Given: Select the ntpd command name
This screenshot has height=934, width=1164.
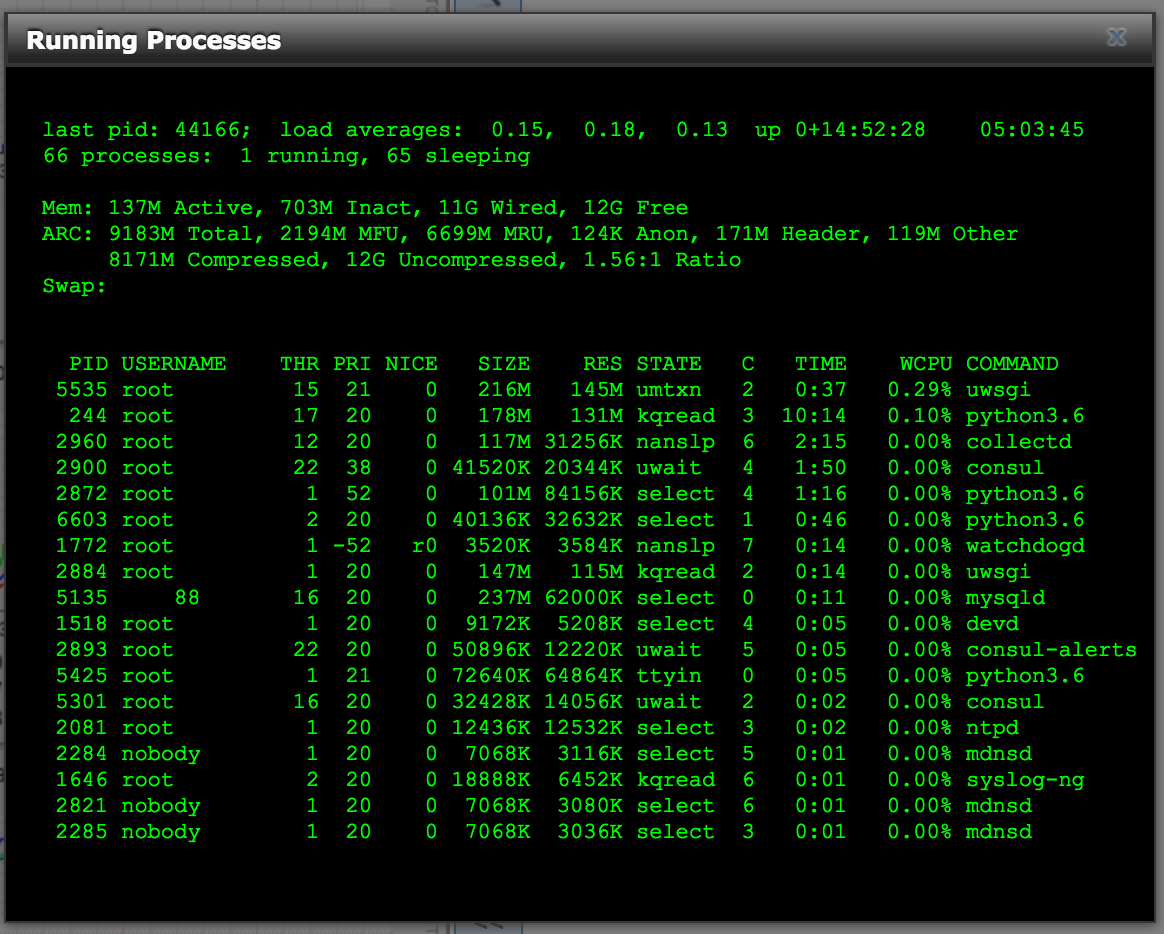Looking at the screenshot, I should (x=993, y=728).
